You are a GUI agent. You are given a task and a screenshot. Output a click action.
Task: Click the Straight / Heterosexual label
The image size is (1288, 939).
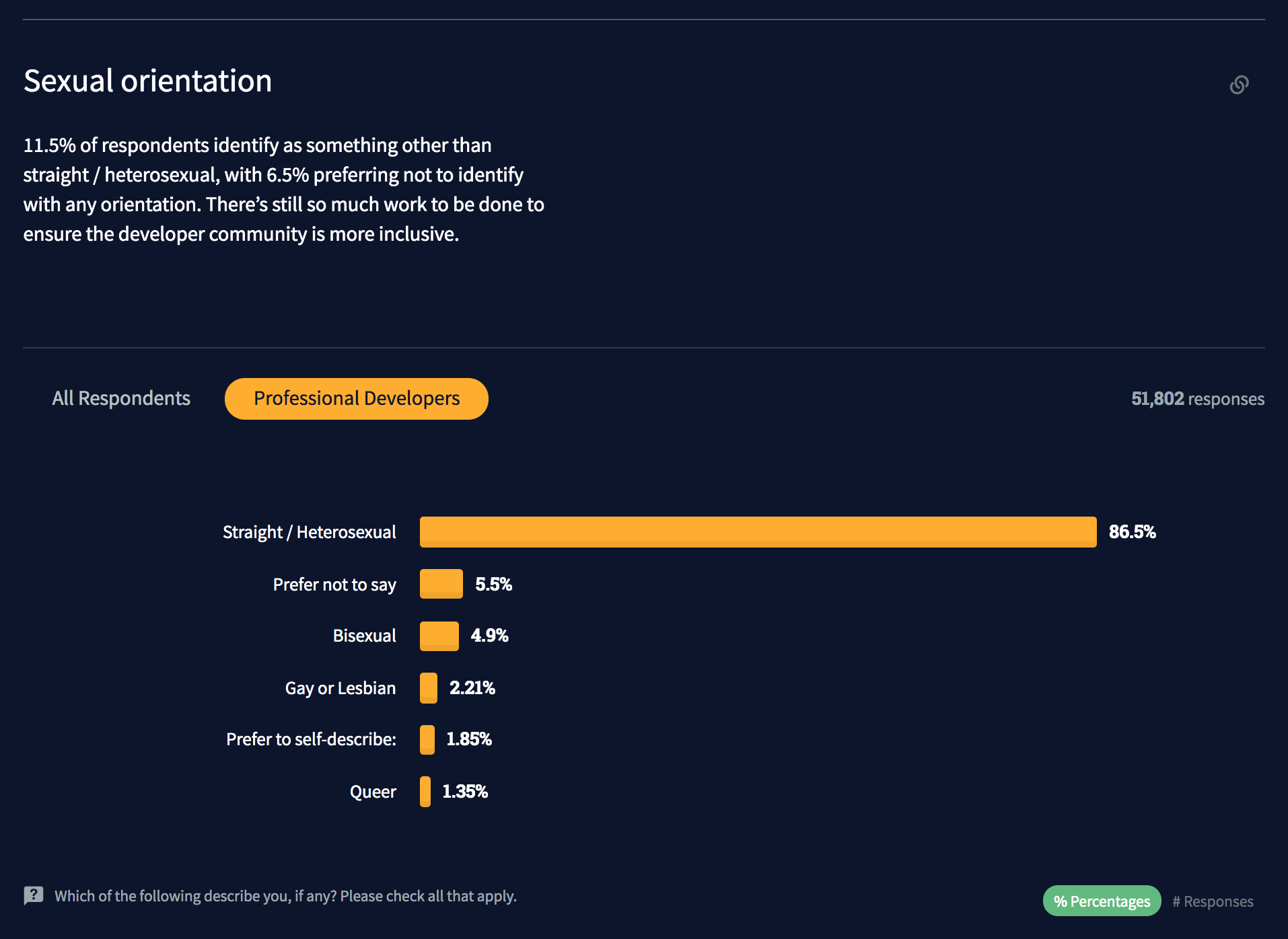click(x=309, y=532)
